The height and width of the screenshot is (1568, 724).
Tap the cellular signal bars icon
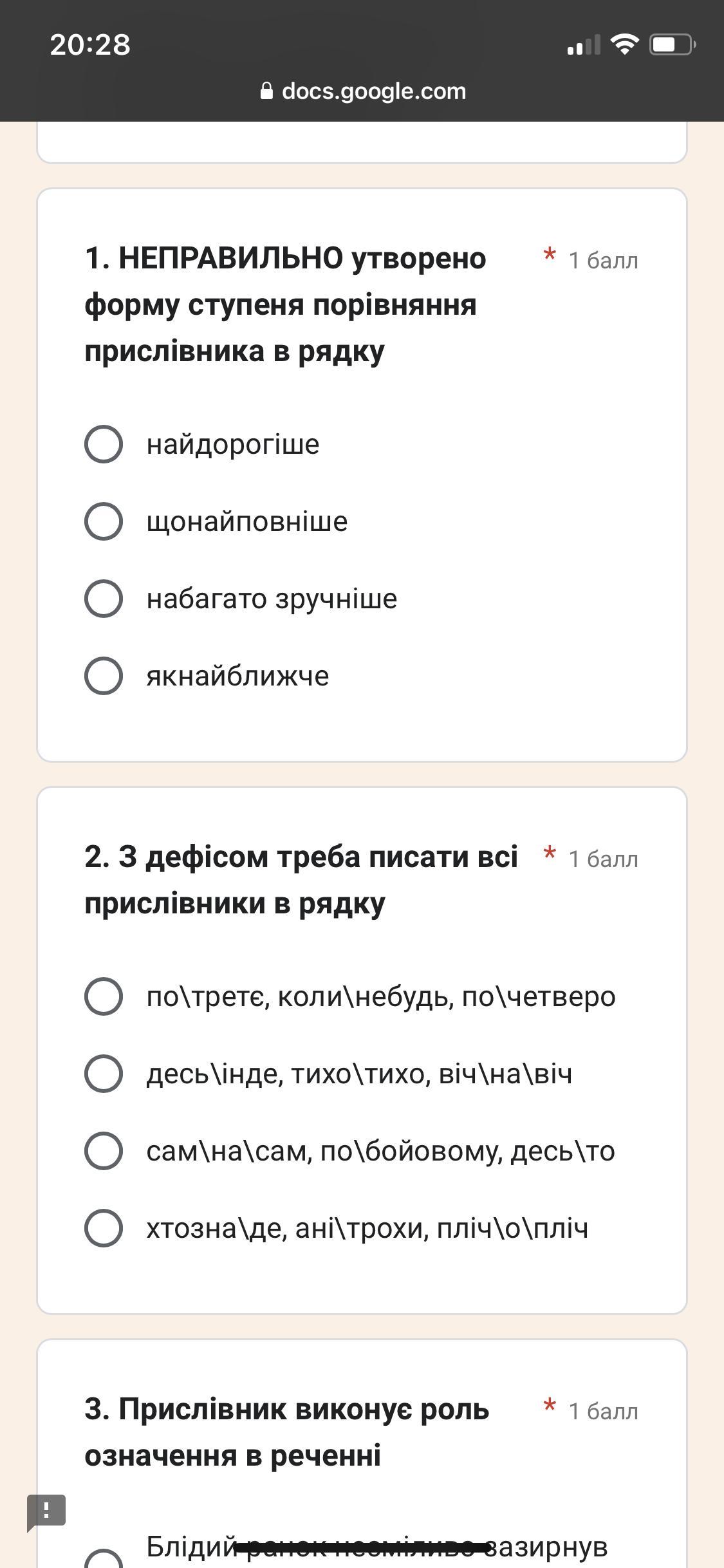583,45
